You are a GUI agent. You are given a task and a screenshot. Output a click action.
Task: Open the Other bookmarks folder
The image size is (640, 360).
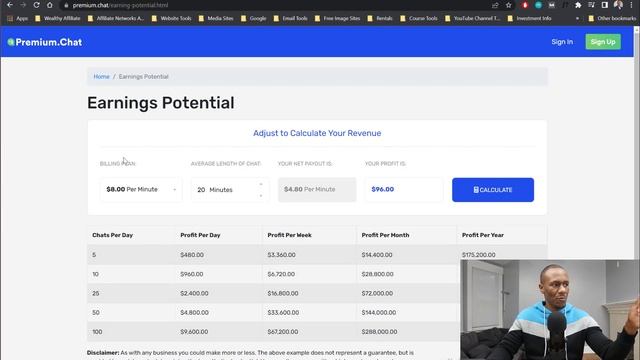click(612, 18)
